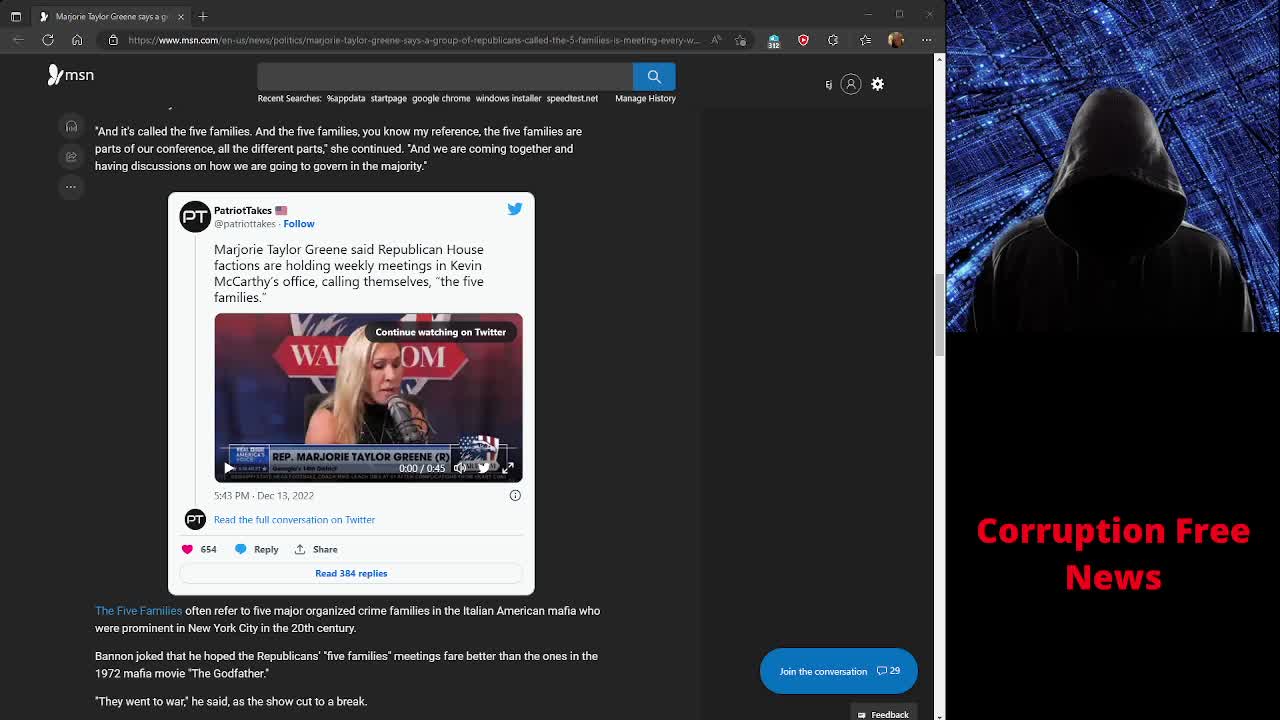Screen dimensions: 1280x720
Task: Add this page to favorites
Action: [x=740, y=40]
